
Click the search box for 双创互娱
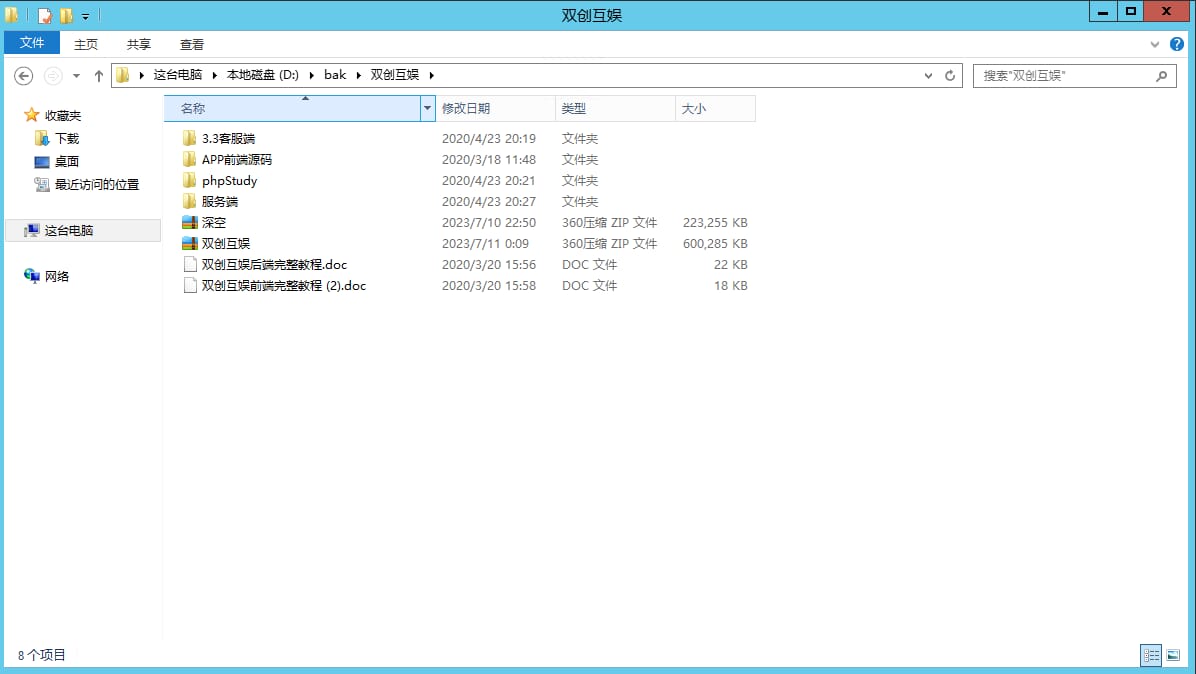(1064, 76)
